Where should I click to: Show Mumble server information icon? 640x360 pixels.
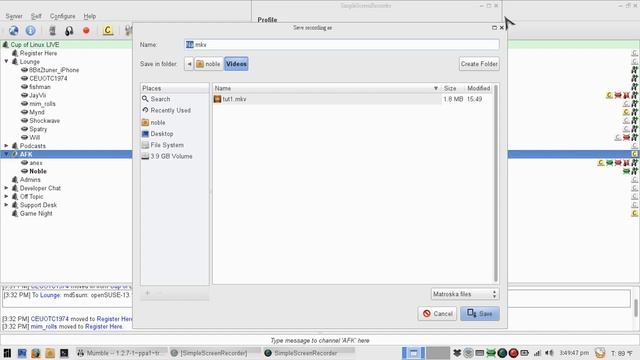coord(31,31)
